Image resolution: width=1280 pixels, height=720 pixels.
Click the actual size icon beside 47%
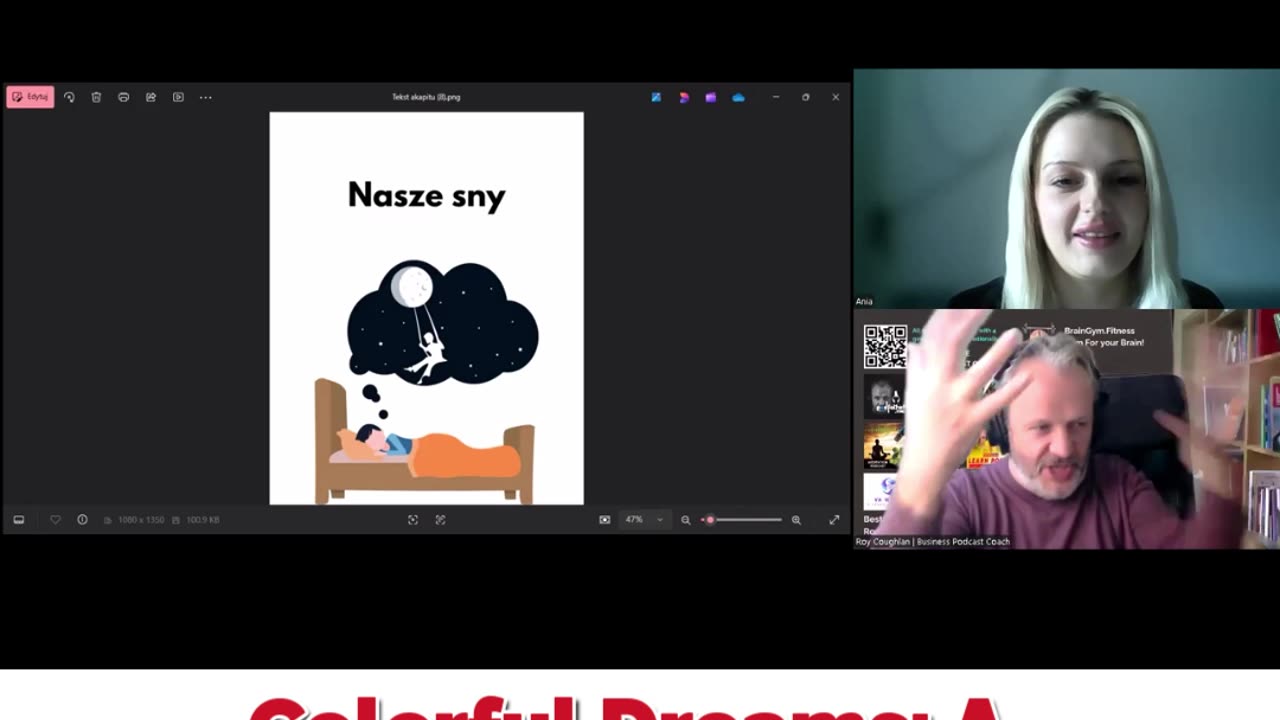click(604, 520)
